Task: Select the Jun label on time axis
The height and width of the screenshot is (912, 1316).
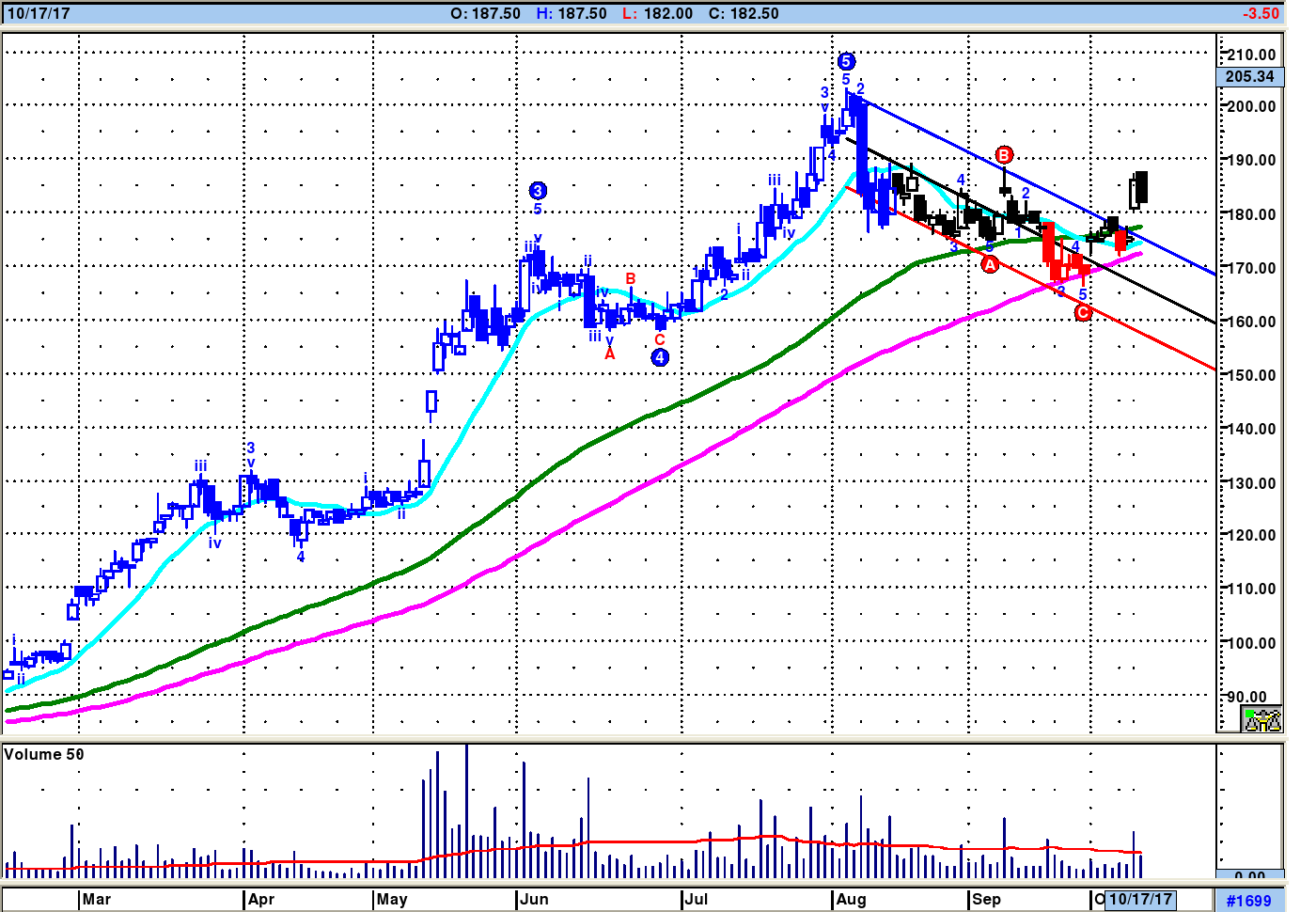Action: [534, 899]
